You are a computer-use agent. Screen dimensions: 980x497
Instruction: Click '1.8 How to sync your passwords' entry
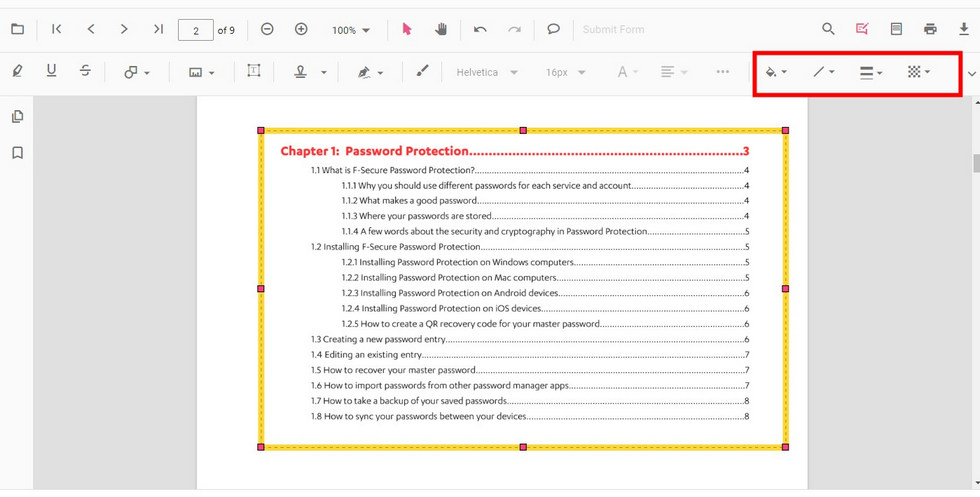click(x=419, y=416)
